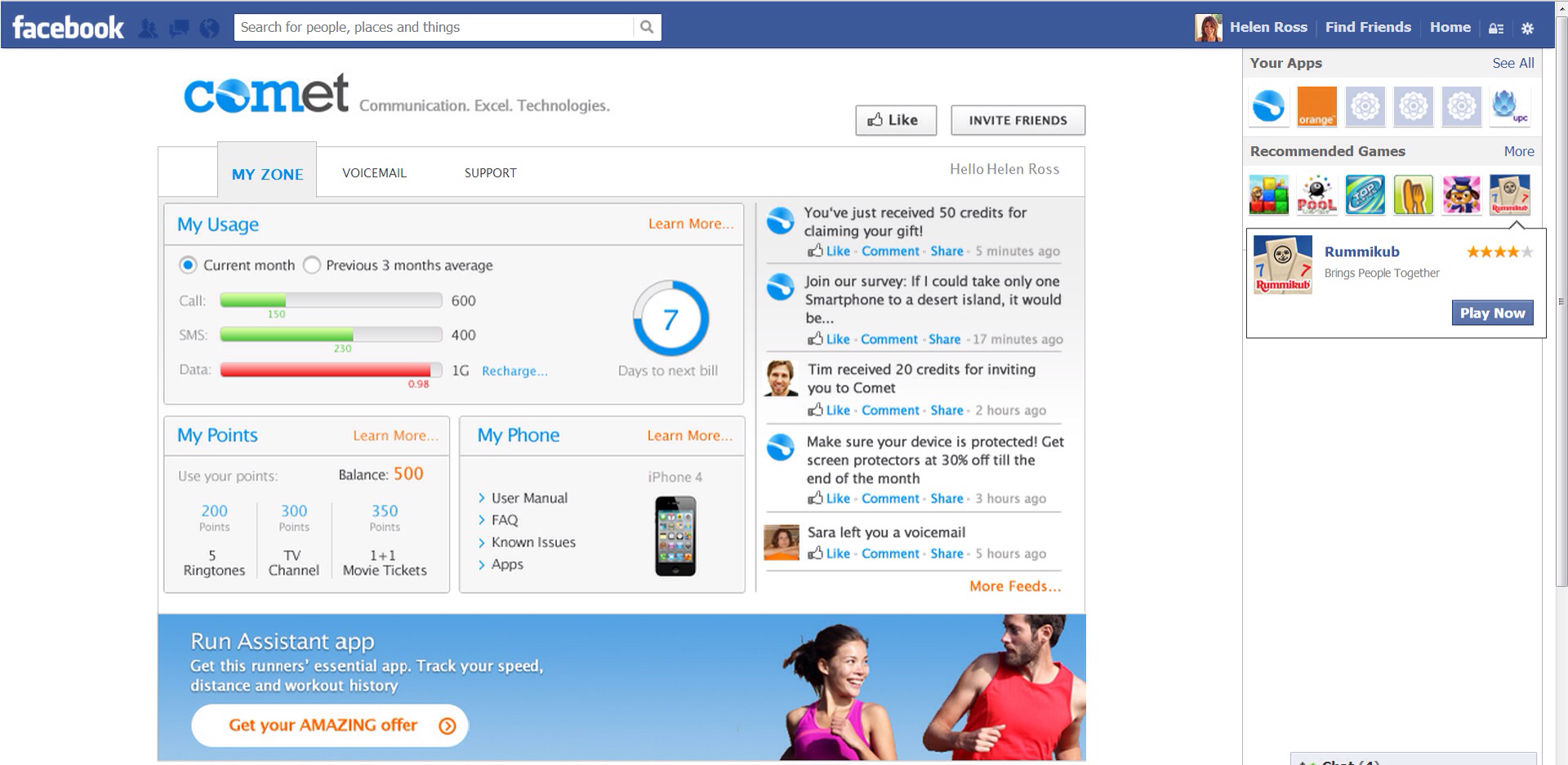Select Previous 3 months average option
This screenshot has width=1568, height=765.
(x=312, y=265)
